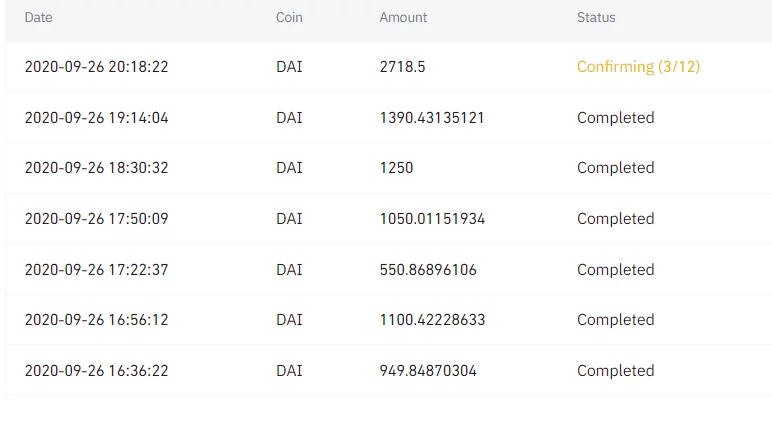Click Completed status of the 16:36:22 transaction
This screenshot has width=772, height=445.
(x=615, y=371)
